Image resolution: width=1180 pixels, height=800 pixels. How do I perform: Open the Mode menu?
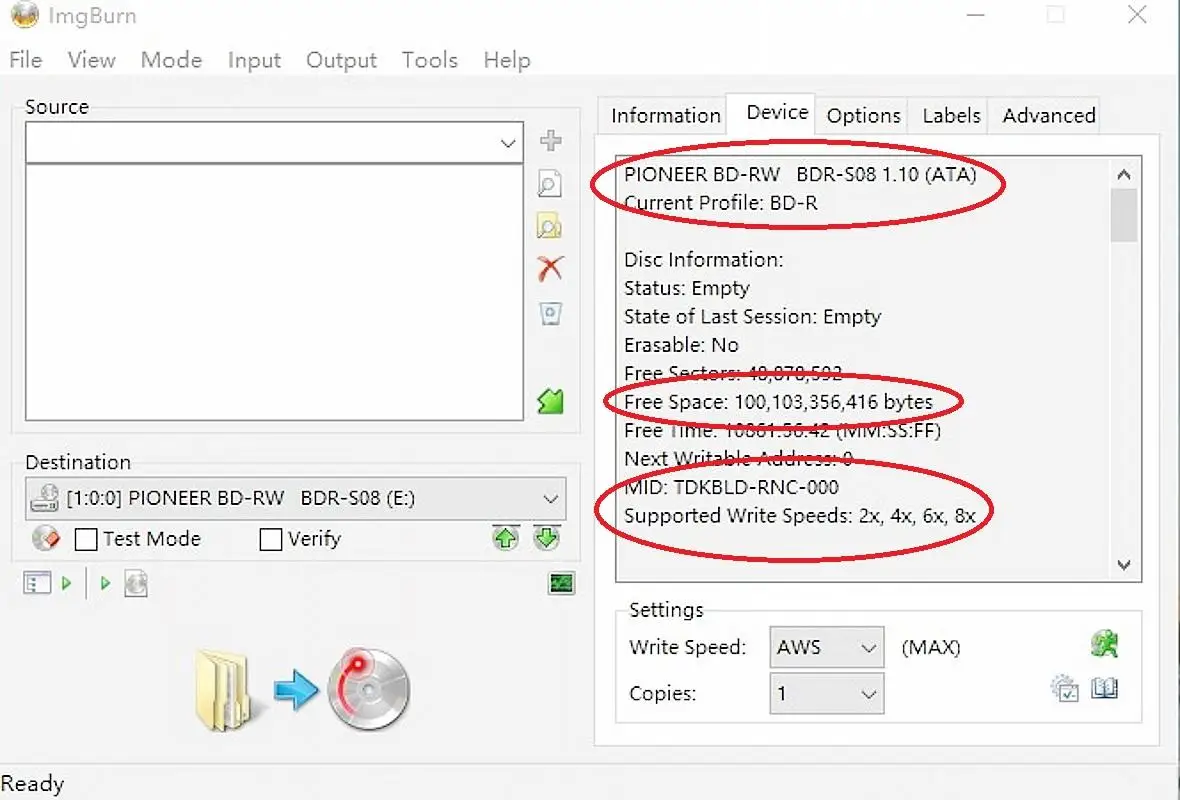pyautogui.click(x=172, y=60)
